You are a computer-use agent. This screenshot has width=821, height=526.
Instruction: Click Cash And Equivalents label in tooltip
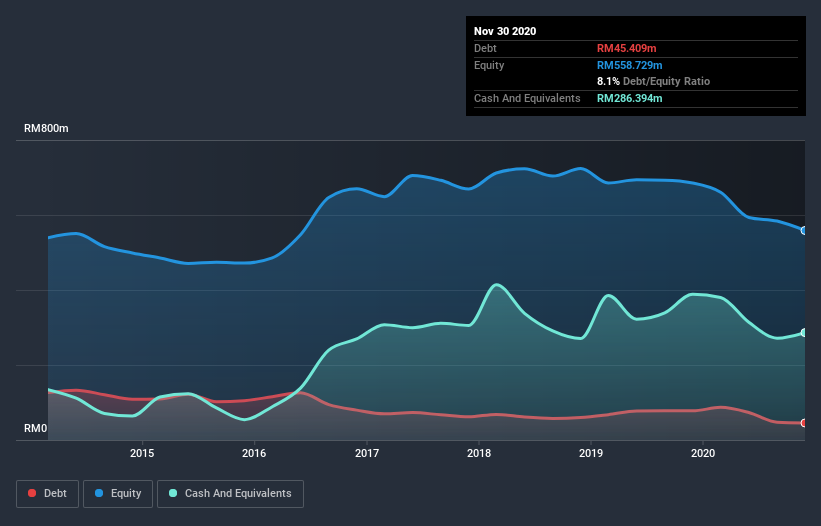pos(527,98)
